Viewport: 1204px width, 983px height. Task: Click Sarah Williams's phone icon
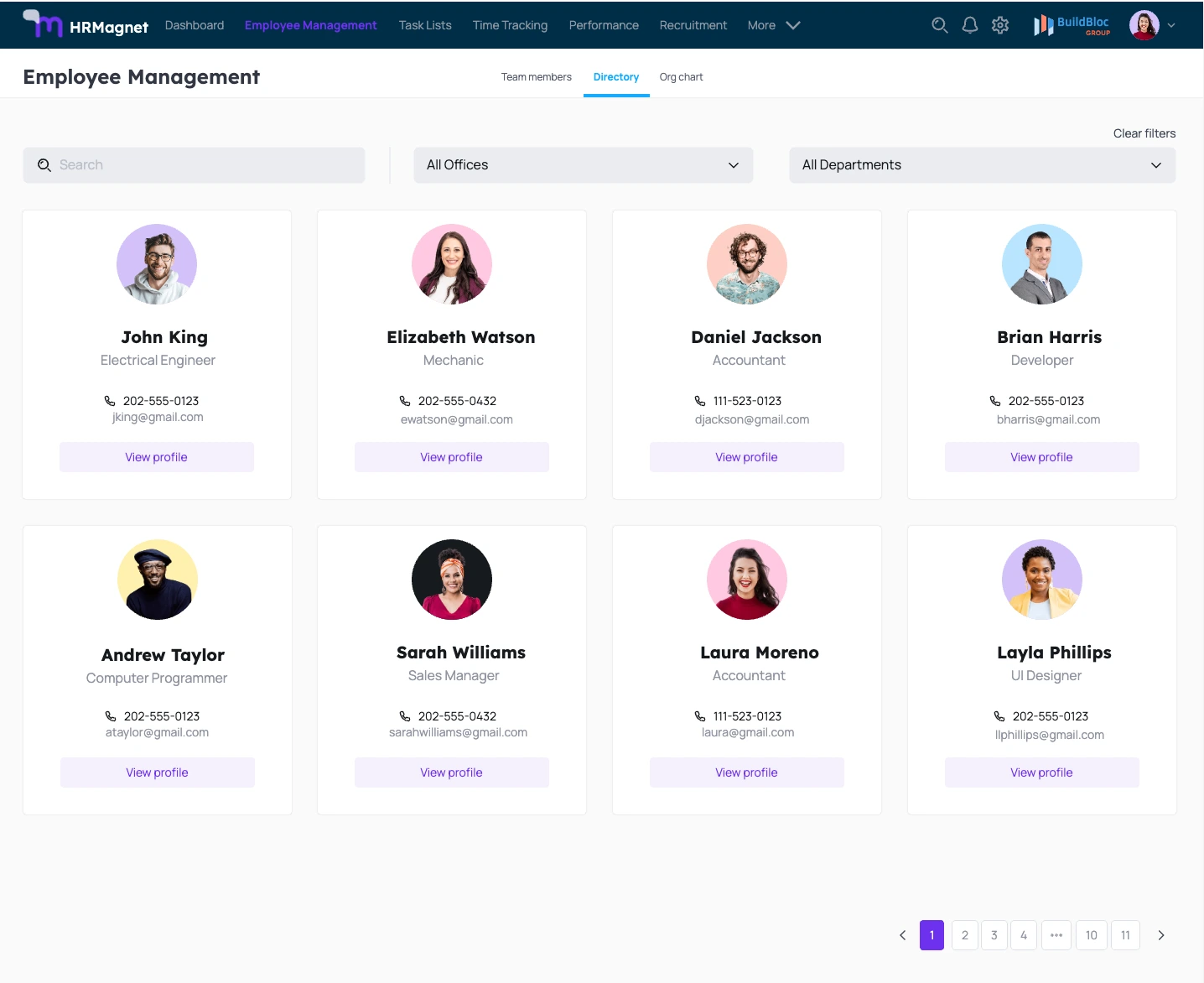pos(405,716)
